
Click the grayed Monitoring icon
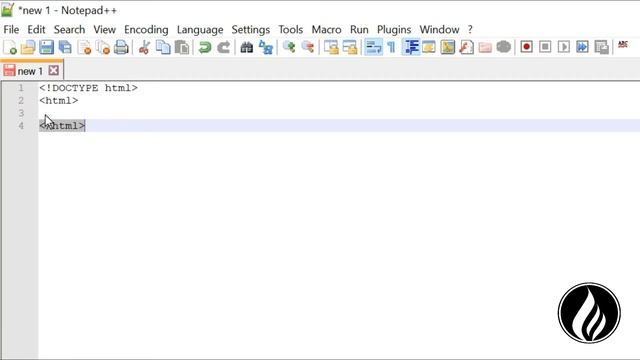504,47
